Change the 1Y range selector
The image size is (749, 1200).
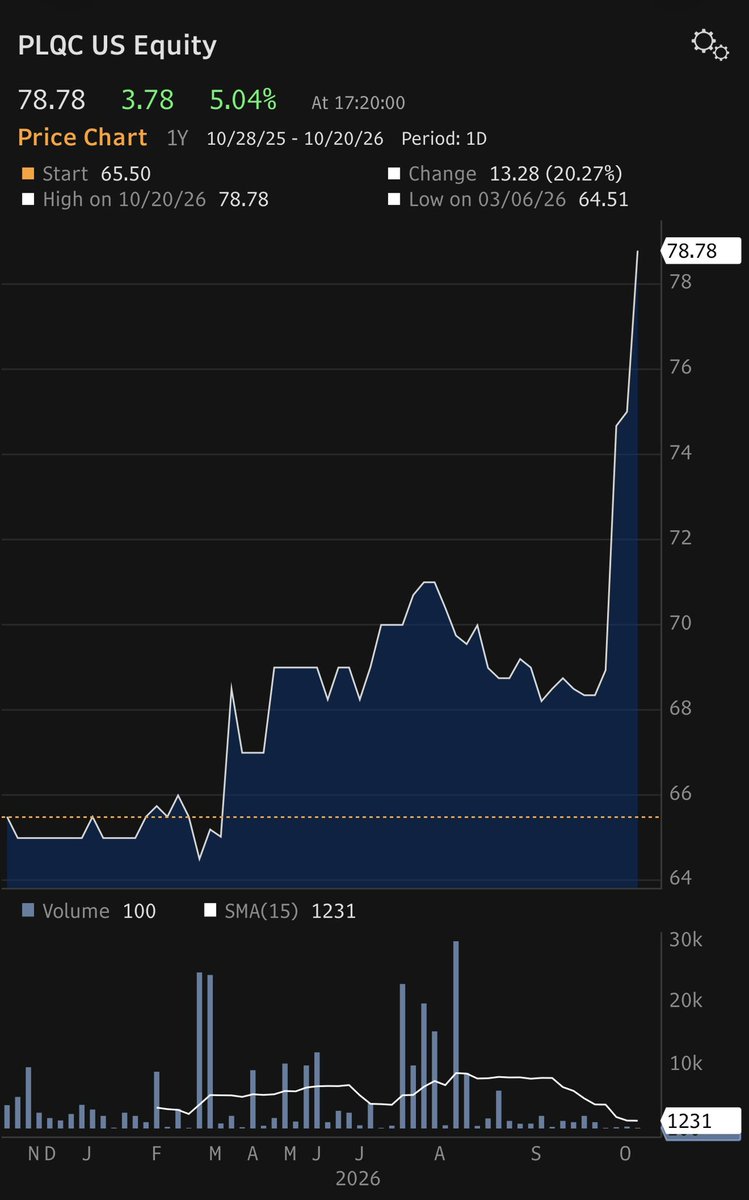coord(177,139)
